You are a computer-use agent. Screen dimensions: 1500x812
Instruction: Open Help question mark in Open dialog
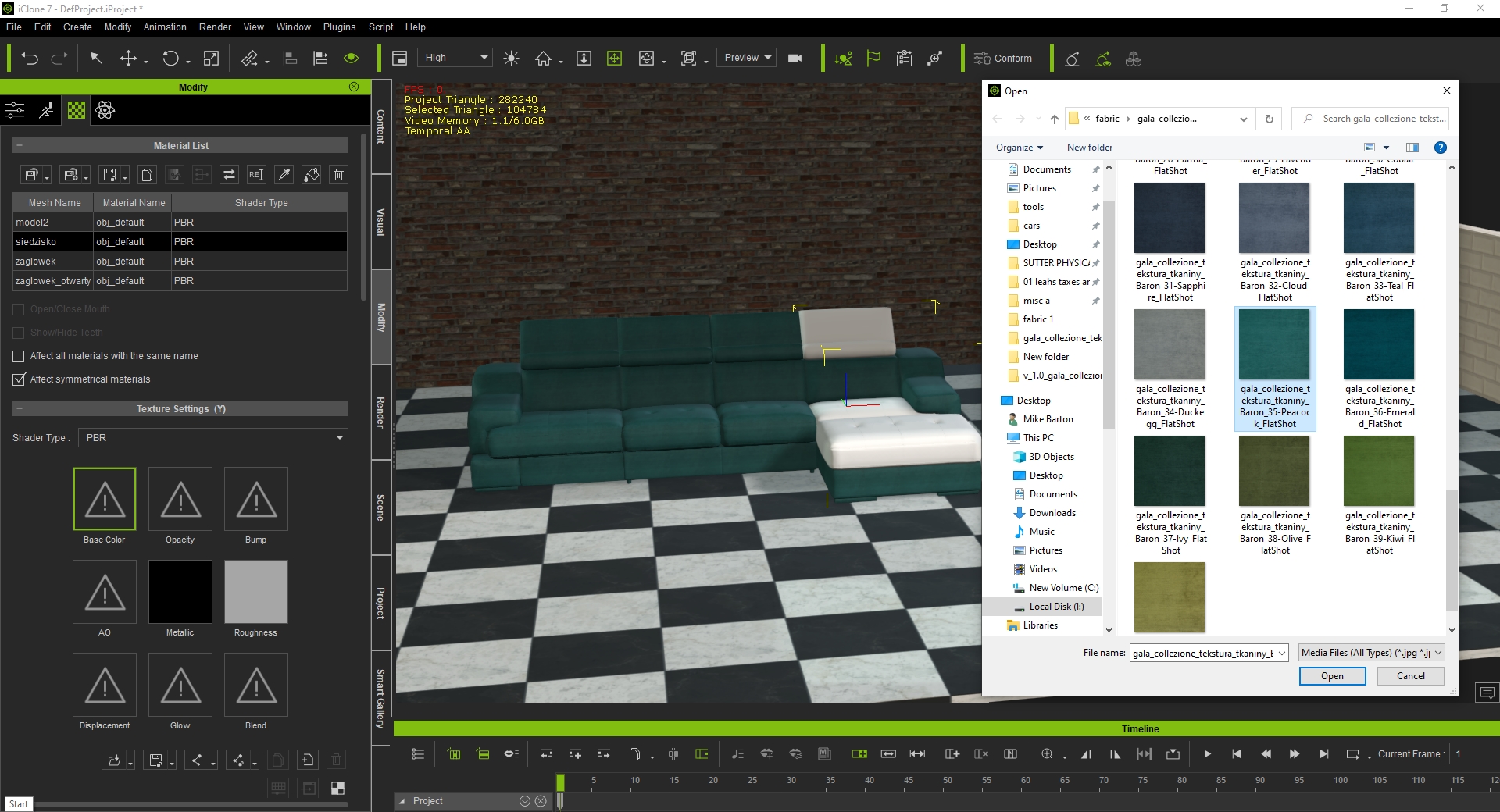pyautogui.click(x=1440, y=148)
